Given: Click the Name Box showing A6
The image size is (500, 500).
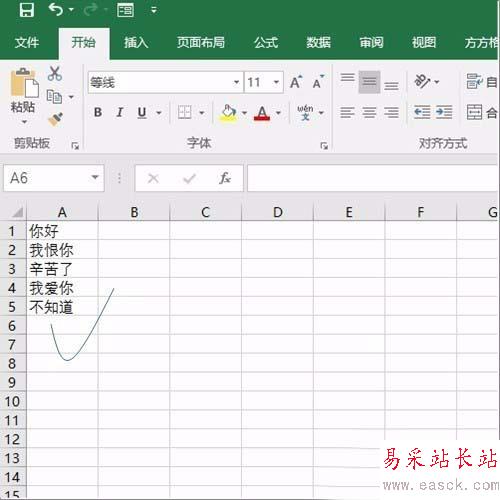Looking at the screenshot, I should [47, 178].
